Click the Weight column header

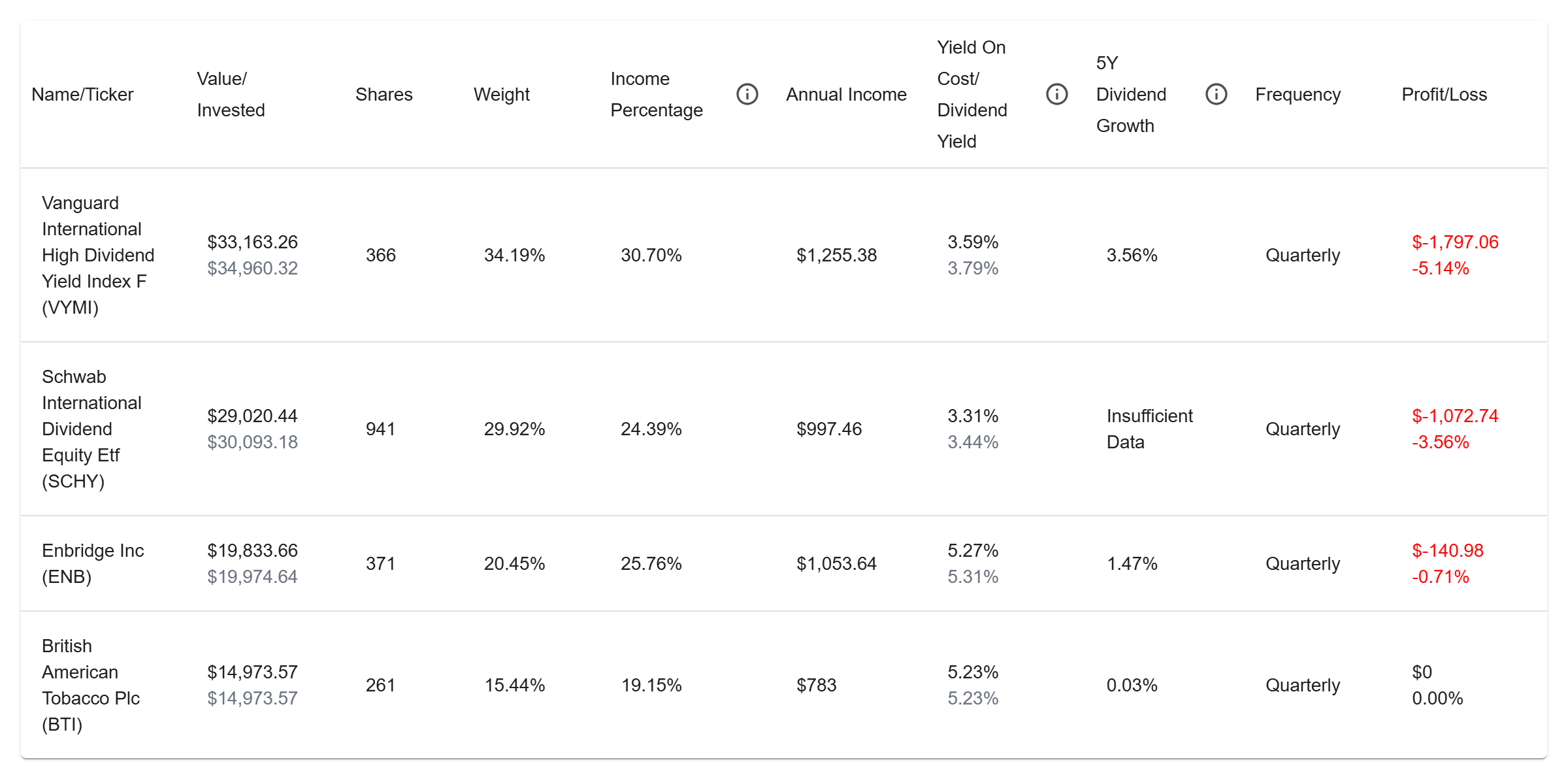pos(501,94)
